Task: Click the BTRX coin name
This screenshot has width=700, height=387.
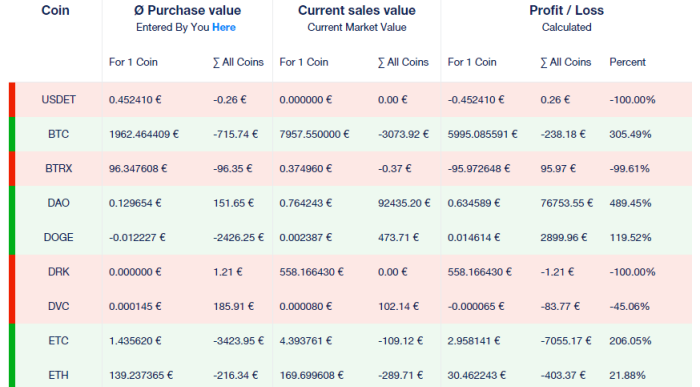Action: click(58, 168)
